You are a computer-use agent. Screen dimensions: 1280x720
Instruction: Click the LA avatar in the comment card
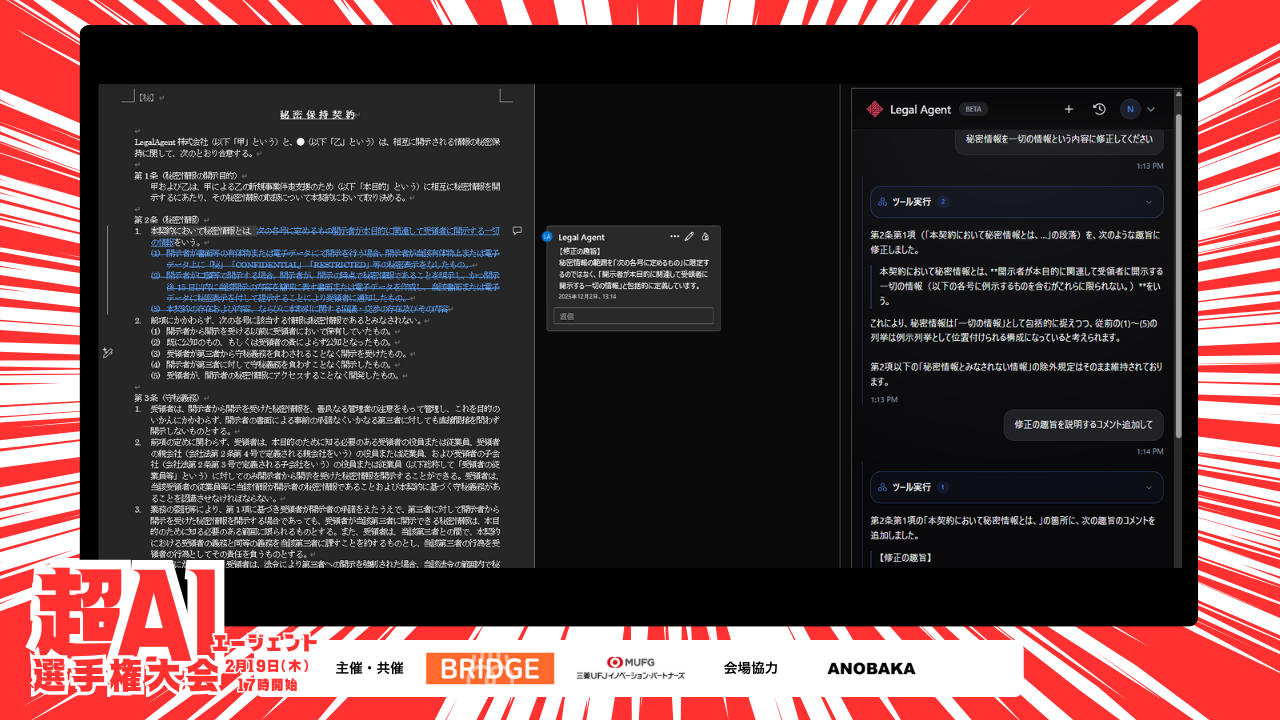(547, 237)
